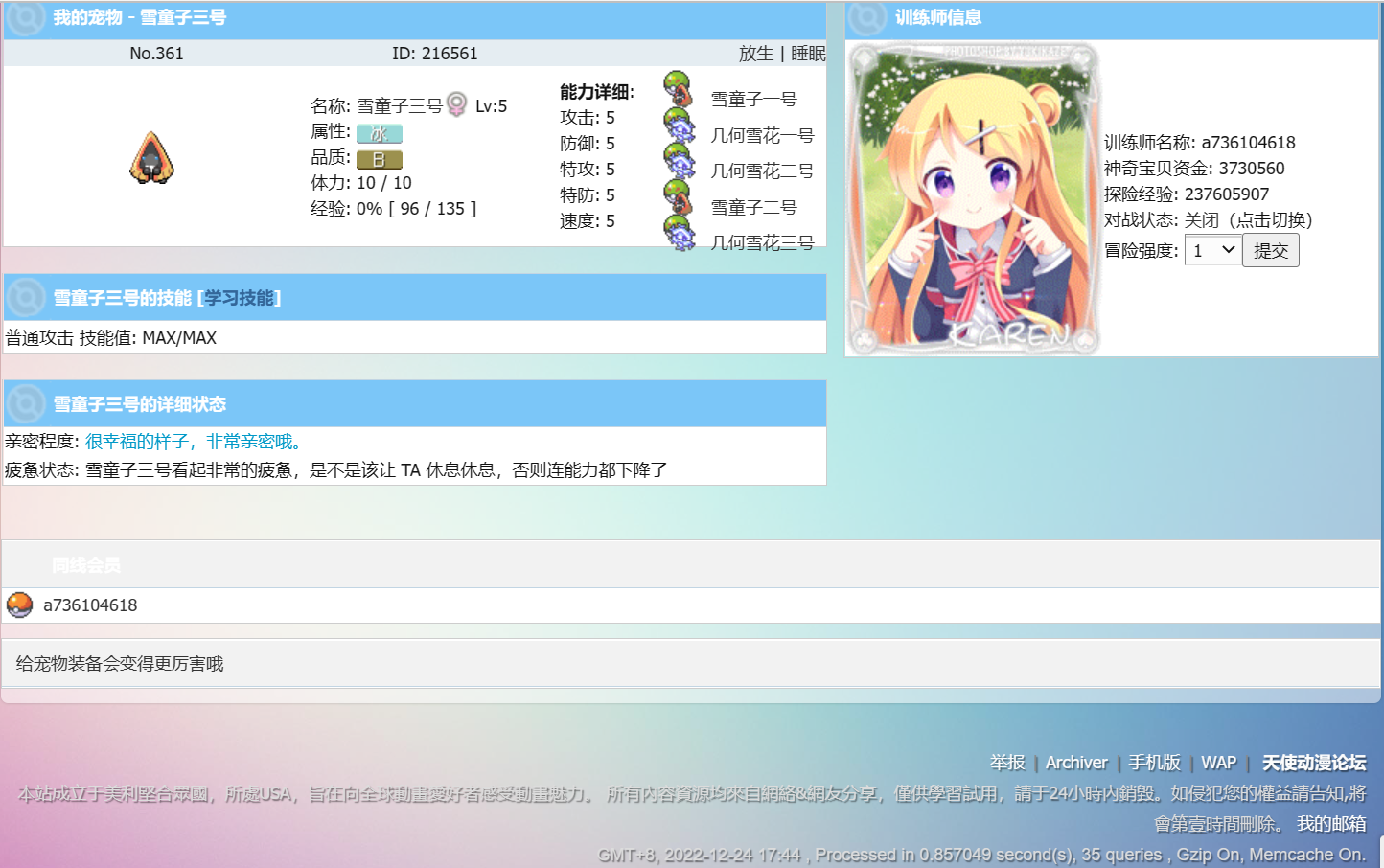Click the Lv:5 level text
Screen dimensions: 1384x868
[x=492, y=105]
